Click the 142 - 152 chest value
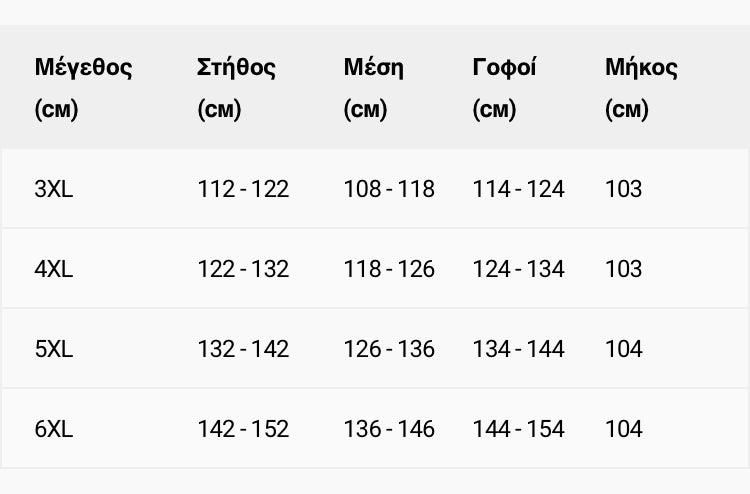The image size is (750, 494). coord(243,428)
